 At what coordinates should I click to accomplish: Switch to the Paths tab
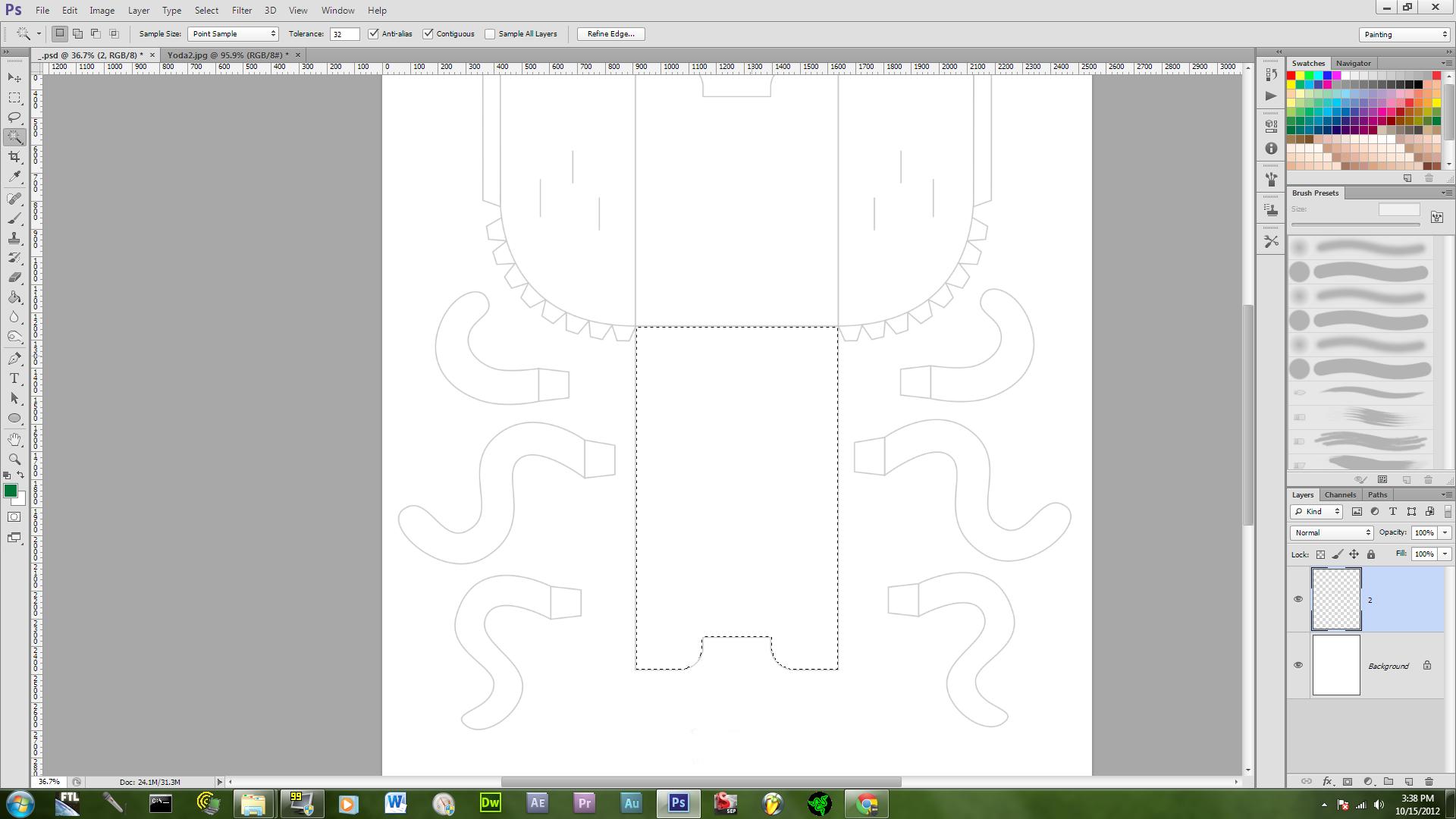(x=1377, y=494)
